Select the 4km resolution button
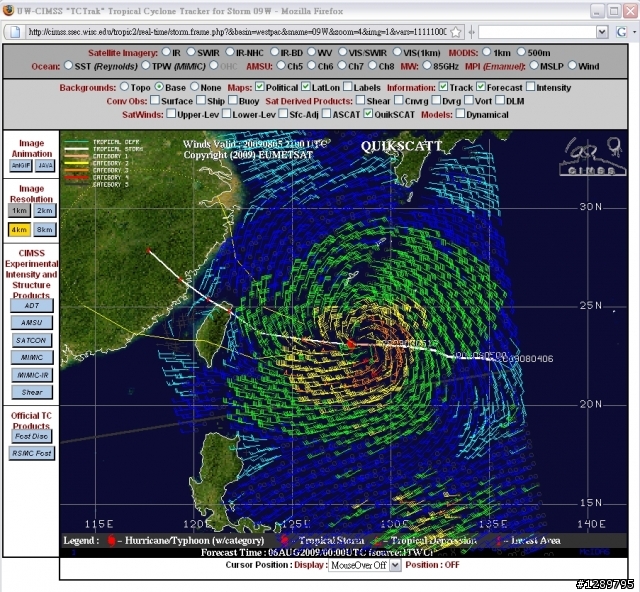Image resolution: width=640 pixels, height=592 pixels. pyautogui.click(x=19, y=229)
